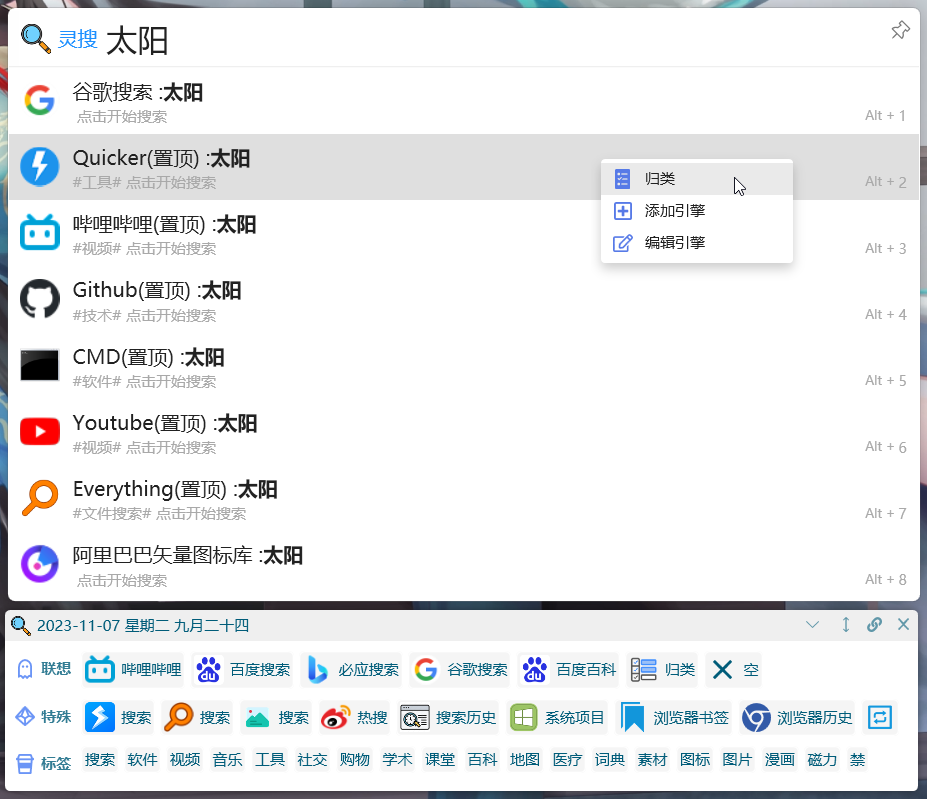
Task: Select the 漫画 tag
Action: coord(780,759)
